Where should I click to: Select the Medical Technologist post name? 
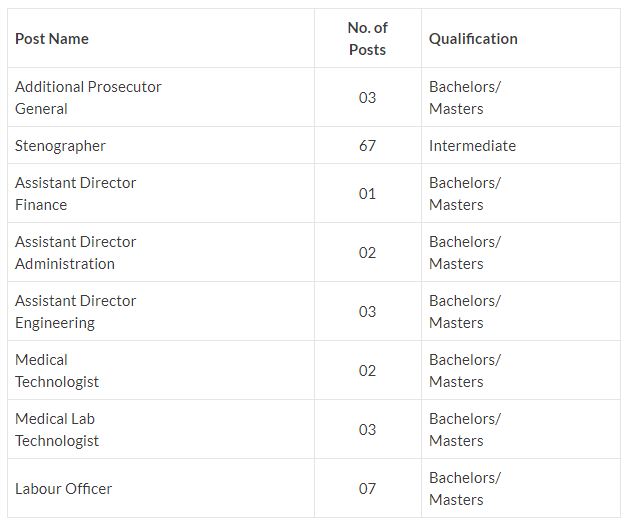[57, 371]
